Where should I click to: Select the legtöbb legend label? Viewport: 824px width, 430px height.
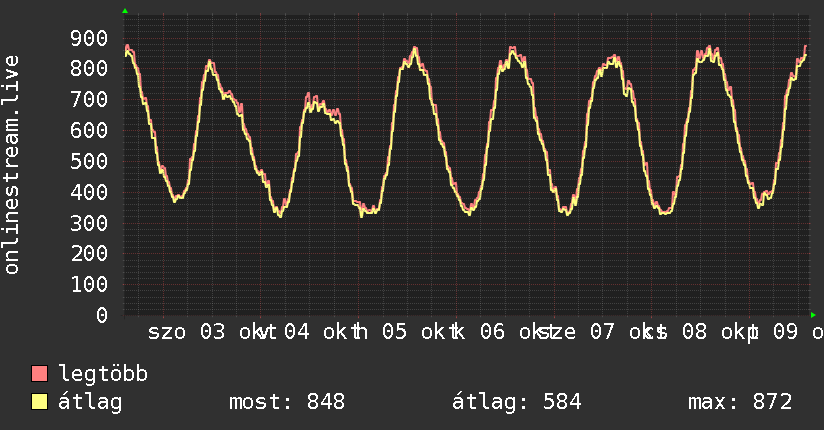[103, 375]
